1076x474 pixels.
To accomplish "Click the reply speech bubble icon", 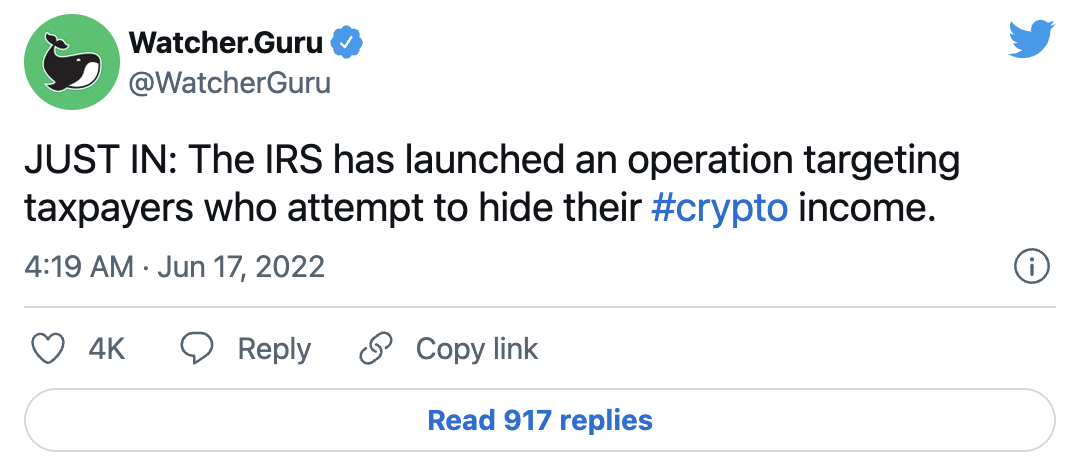I will tap(197, 349).
